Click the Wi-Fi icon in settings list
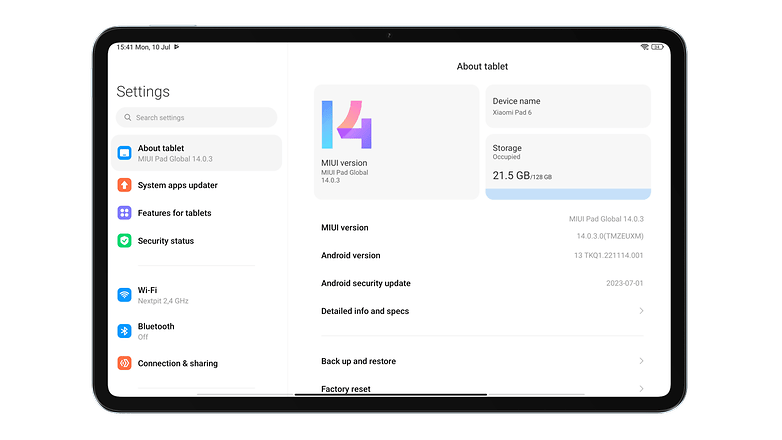Viewport: 782px width, 440px height. [x=124, y=295]
